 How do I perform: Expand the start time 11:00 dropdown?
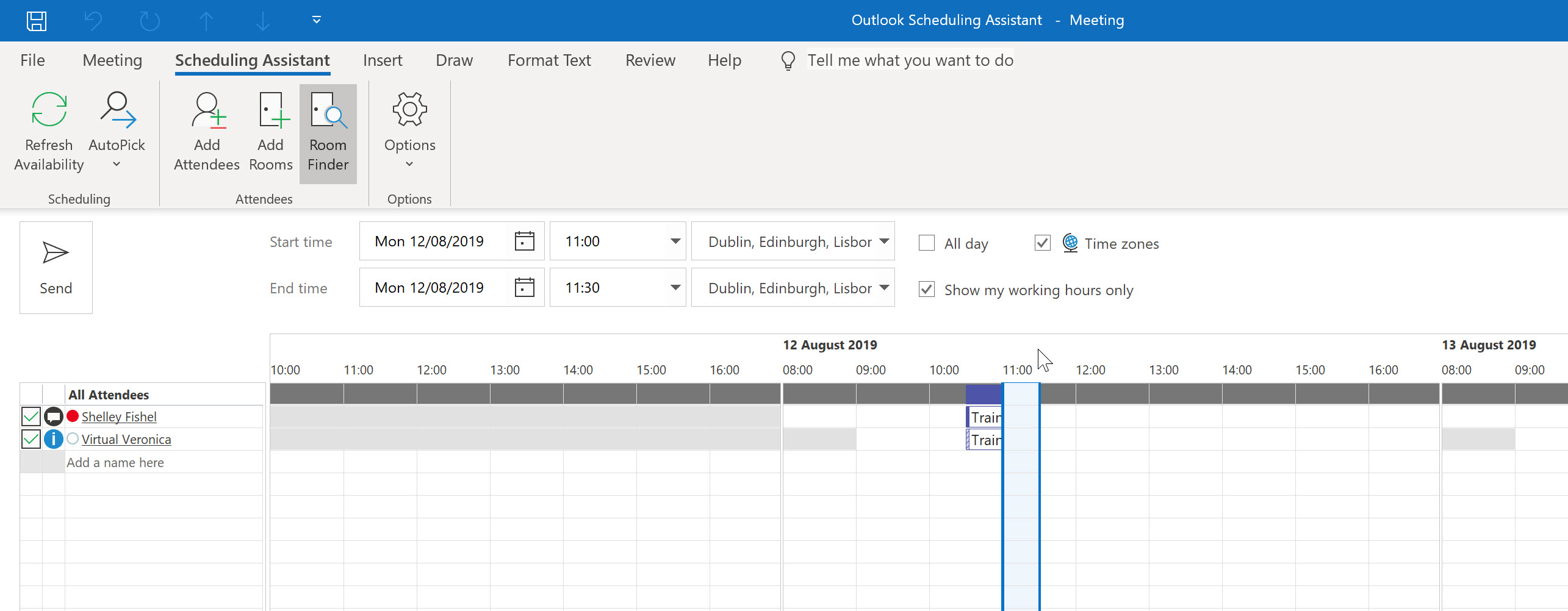tap(675, 241)
